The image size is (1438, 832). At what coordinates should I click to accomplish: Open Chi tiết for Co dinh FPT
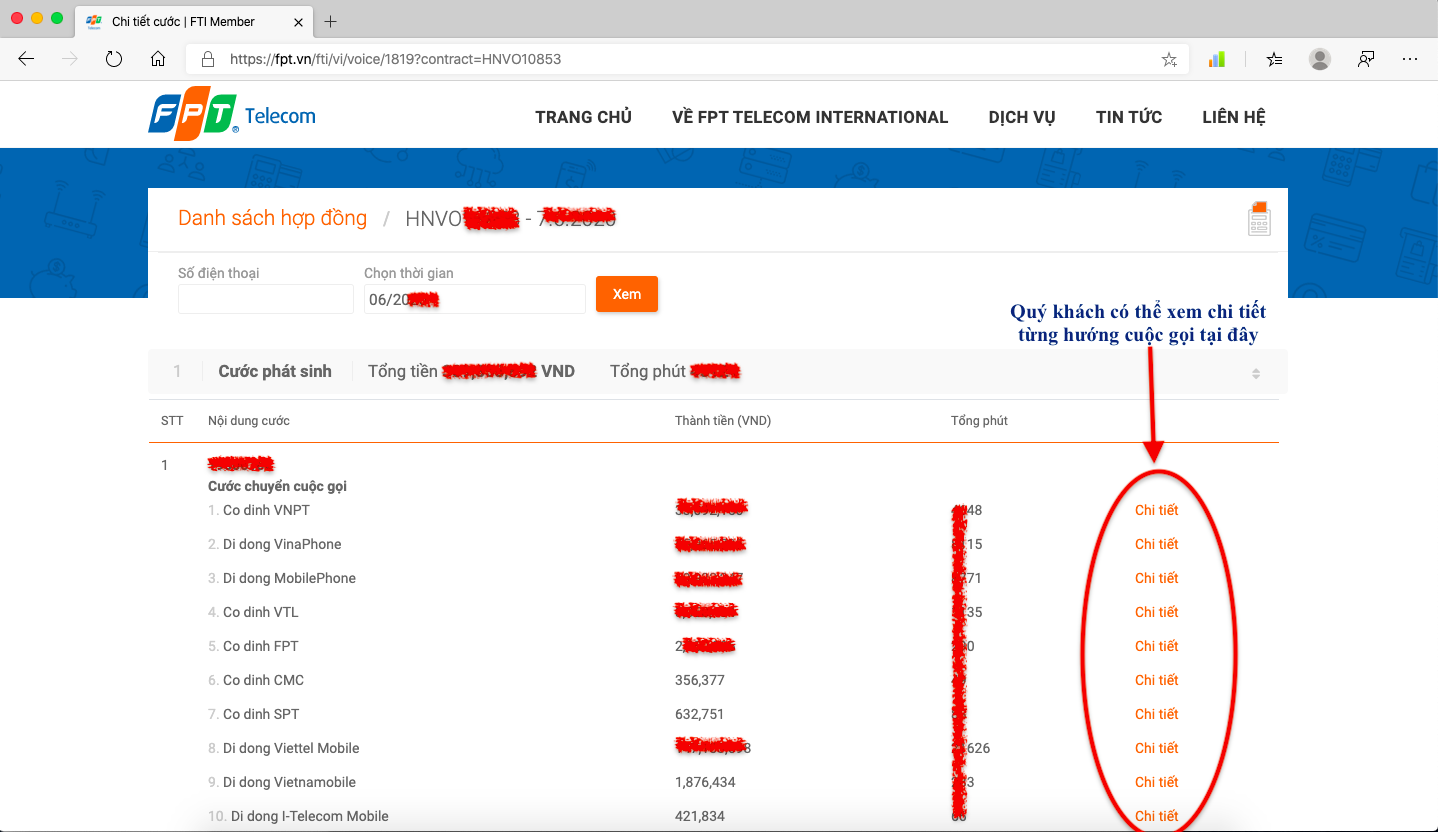(1156, 646)
